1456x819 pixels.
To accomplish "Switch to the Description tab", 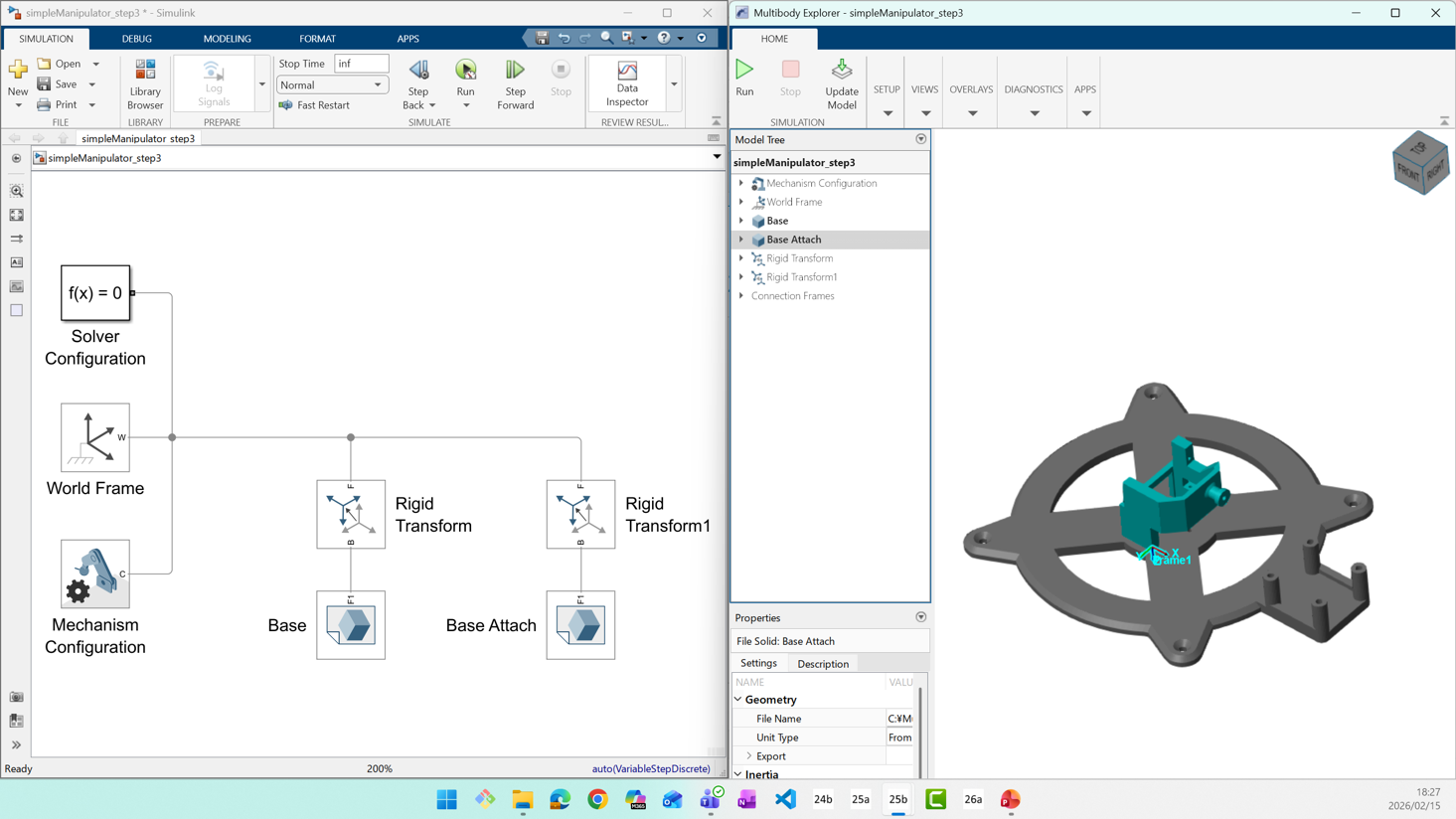I will coord(822,664).
